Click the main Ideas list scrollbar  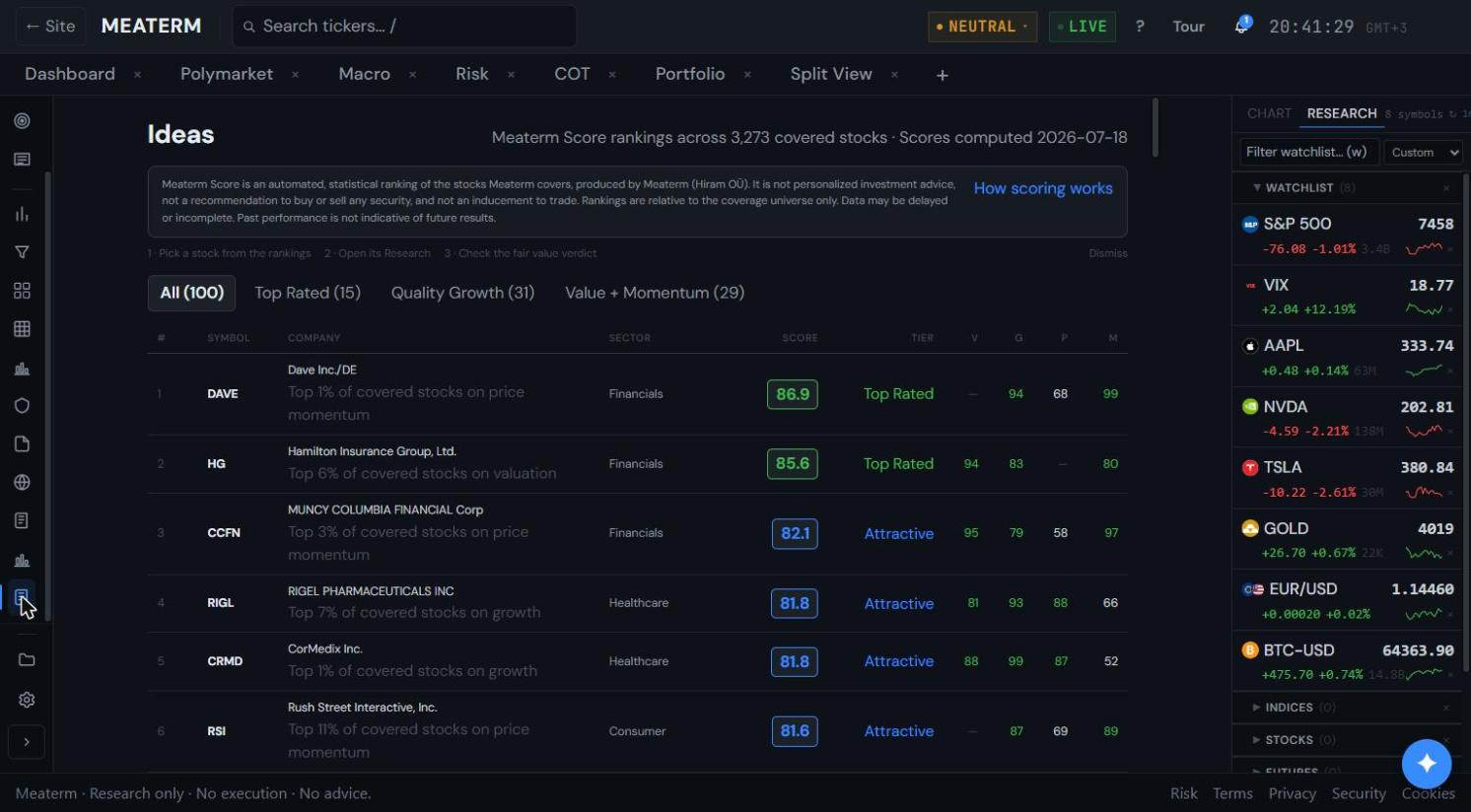point(1155,127)
